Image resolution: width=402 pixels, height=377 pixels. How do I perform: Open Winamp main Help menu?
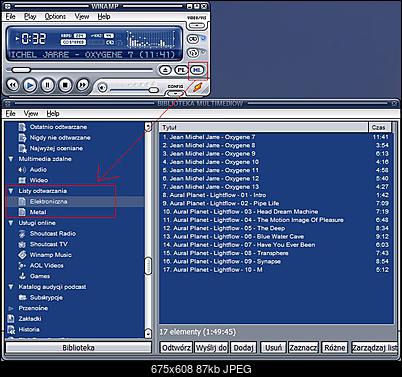click(104, 16)
